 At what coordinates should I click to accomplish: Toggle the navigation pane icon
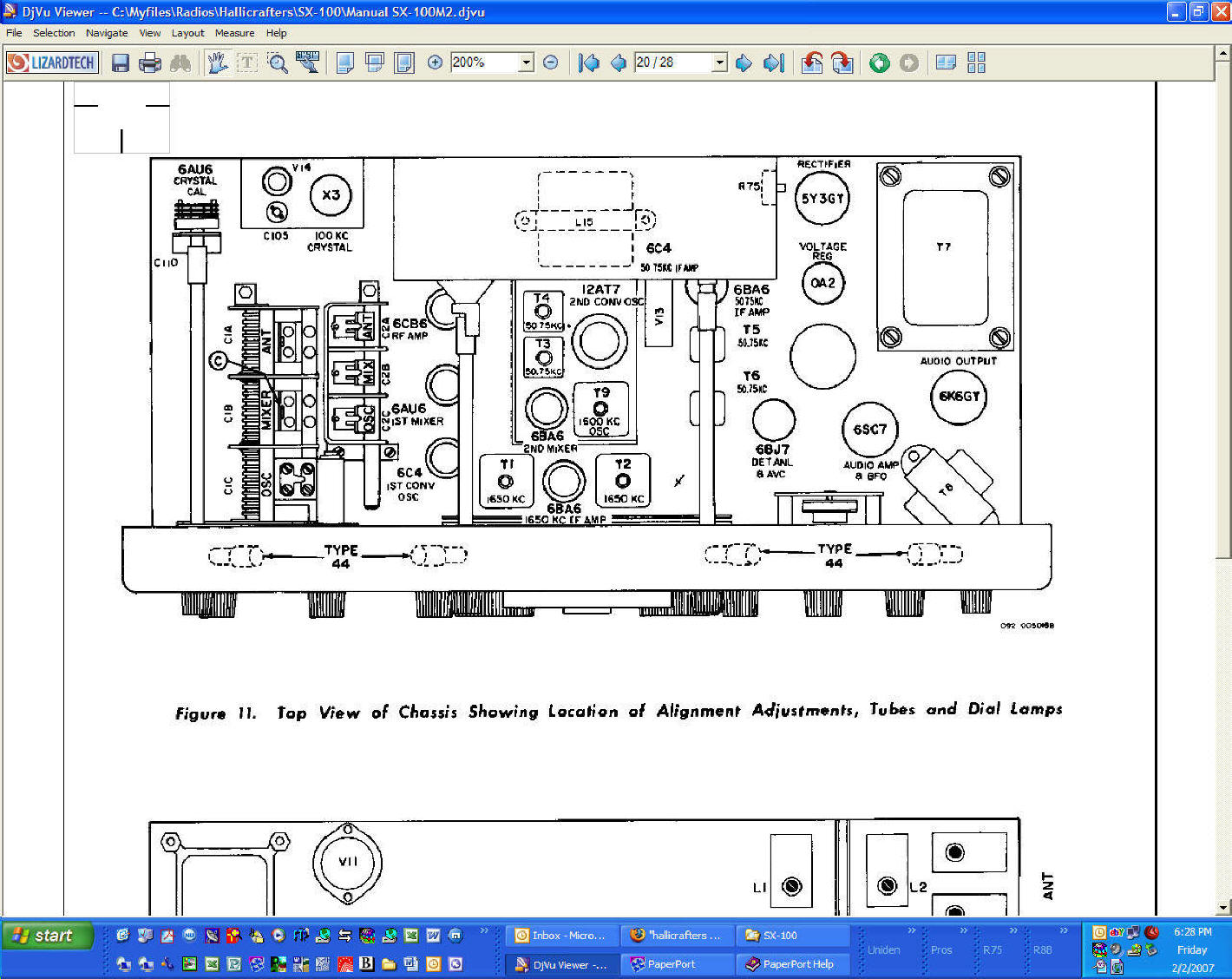tap(947, 62)
